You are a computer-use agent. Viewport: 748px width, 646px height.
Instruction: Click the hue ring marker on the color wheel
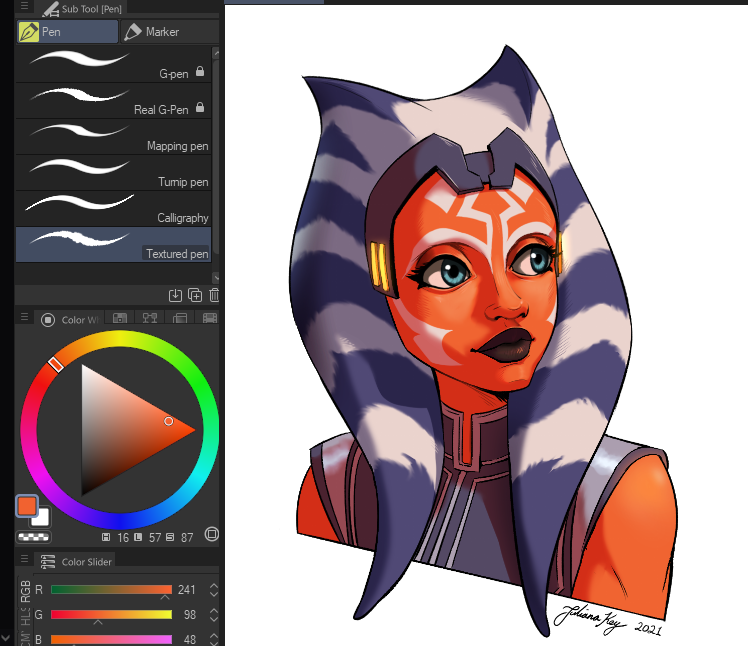point(56,365)
